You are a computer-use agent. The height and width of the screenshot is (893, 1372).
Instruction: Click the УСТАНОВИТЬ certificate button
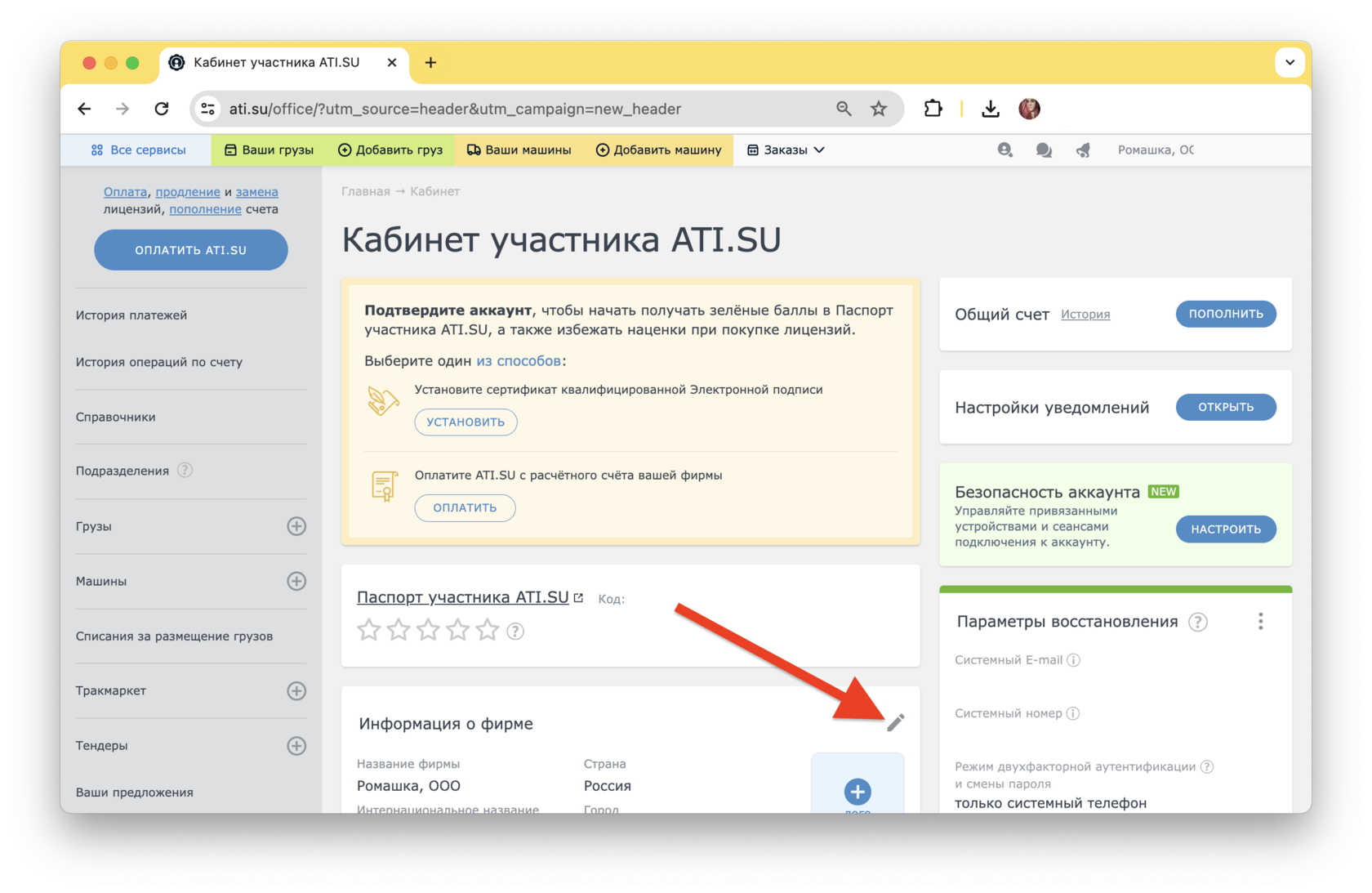click(x=465, y=422)
